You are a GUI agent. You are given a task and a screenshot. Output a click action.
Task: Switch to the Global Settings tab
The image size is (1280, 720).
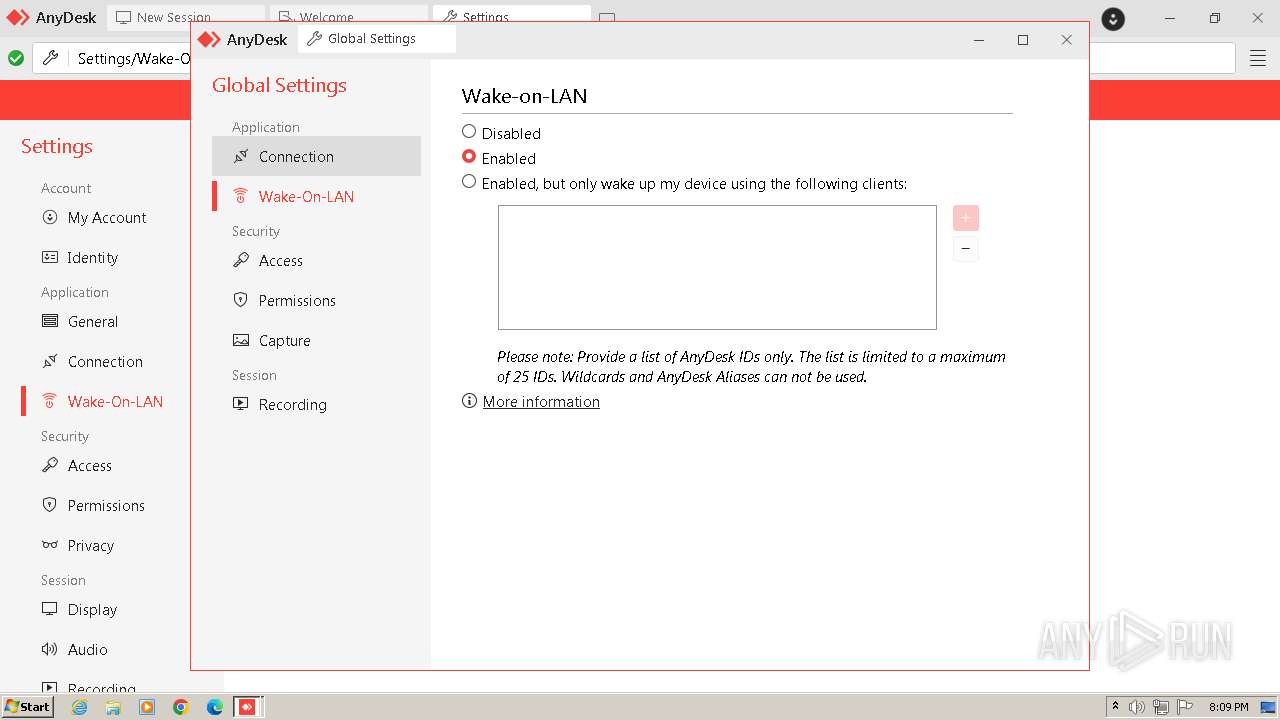pos(376,39)
